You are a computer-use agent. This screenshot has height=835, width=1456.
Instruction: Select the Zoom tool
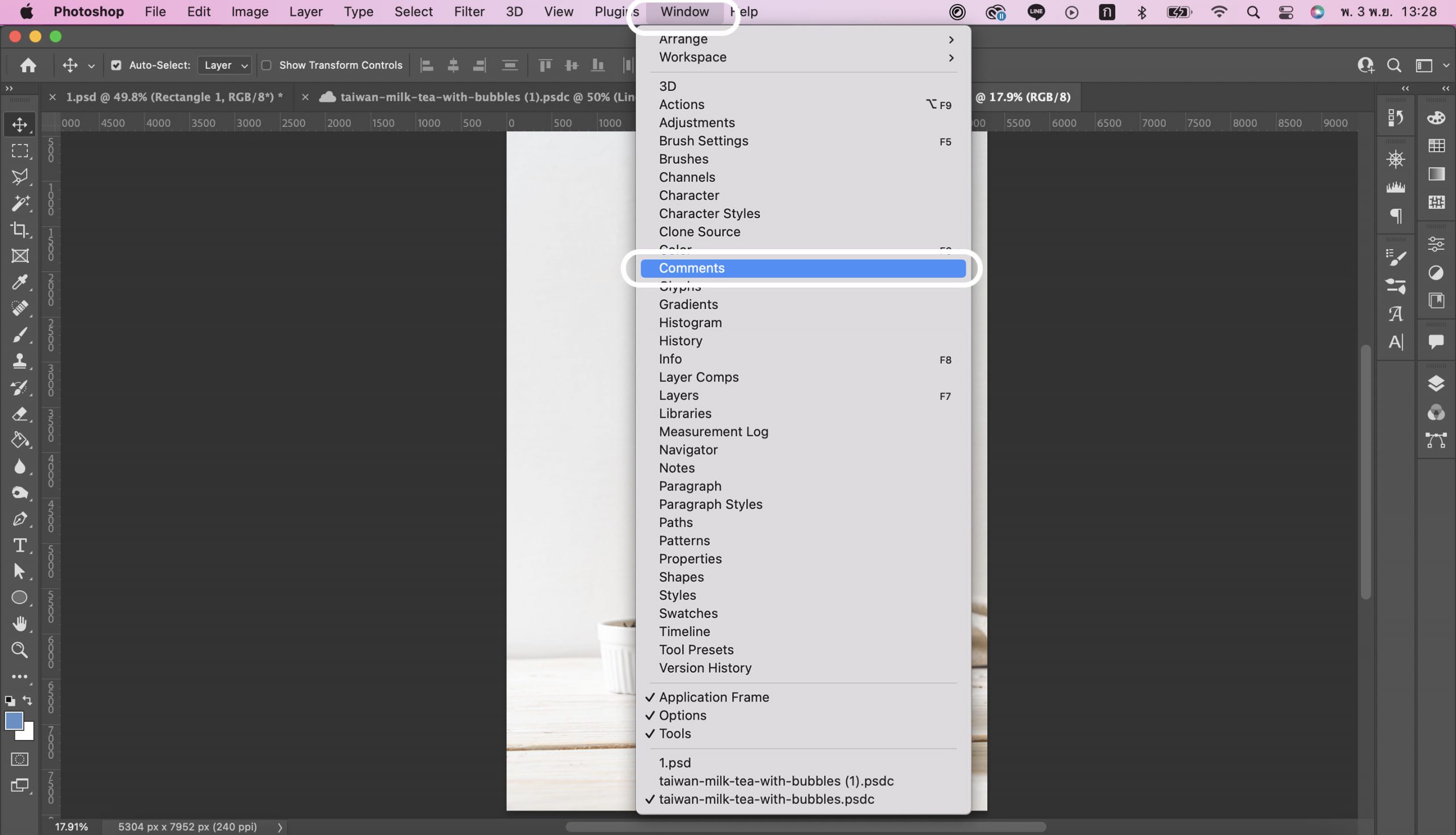(x=19, y=650)
